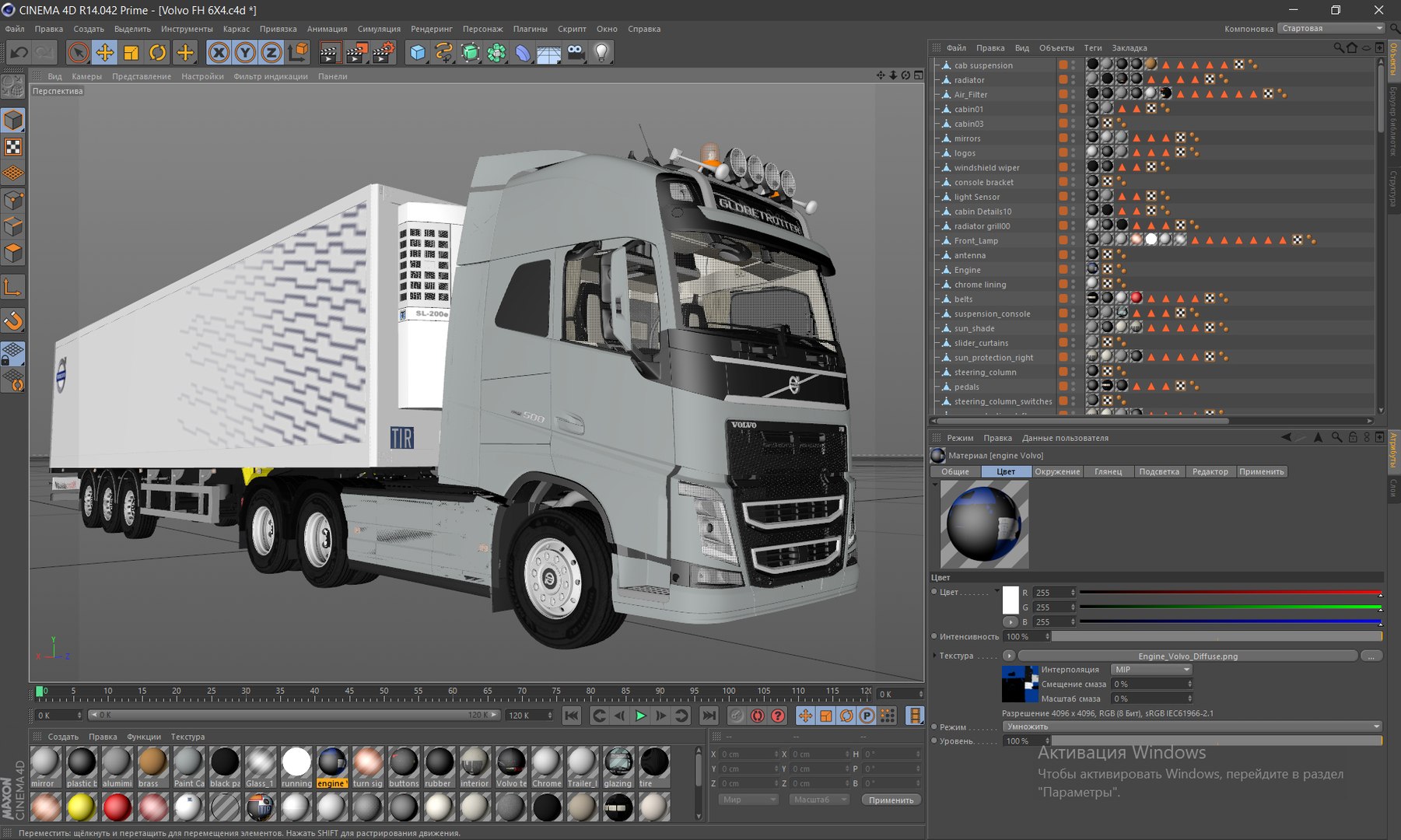
Task: Play animation forward
Action: click(640, 716)
